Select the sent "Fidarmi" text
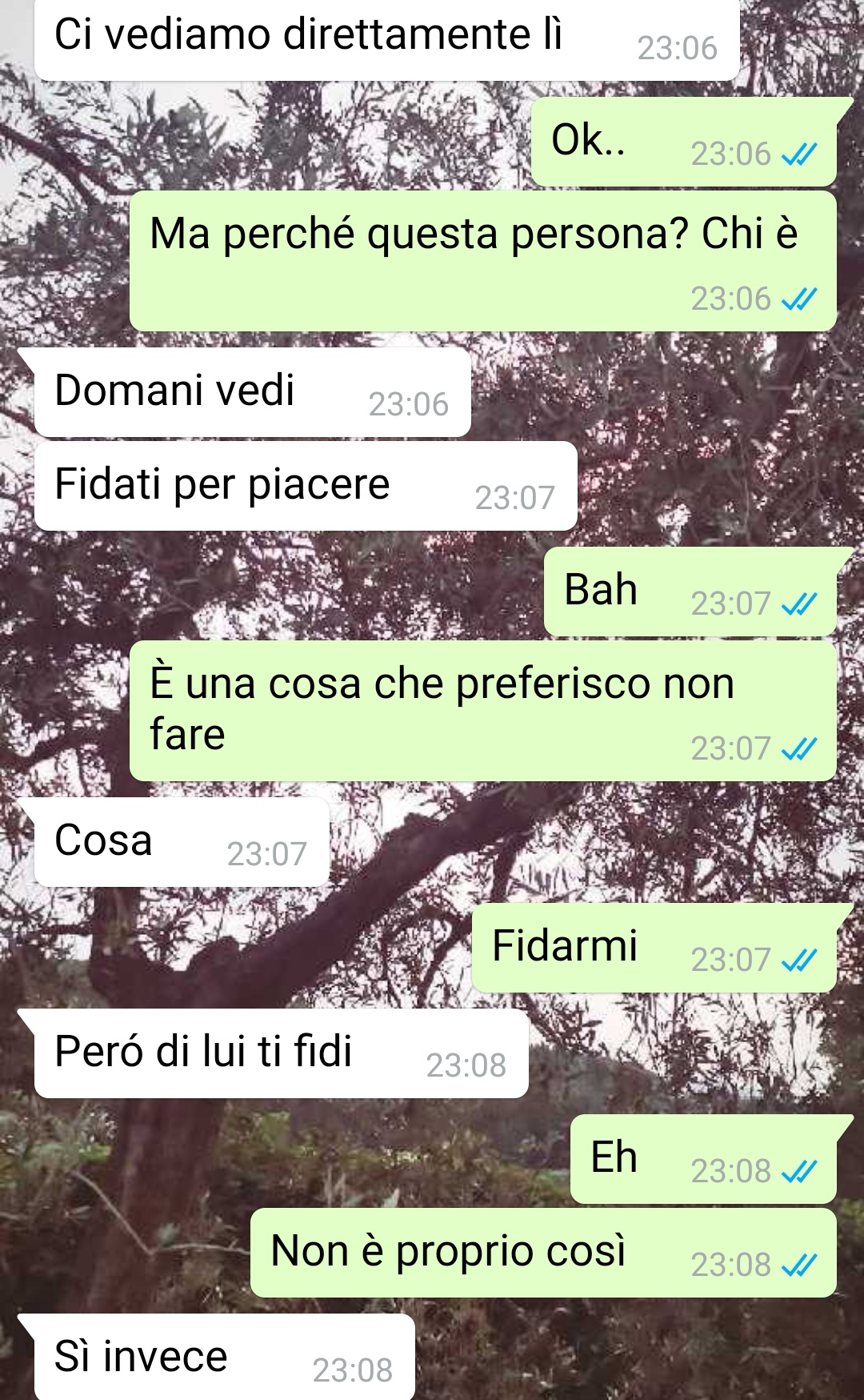 565,945
